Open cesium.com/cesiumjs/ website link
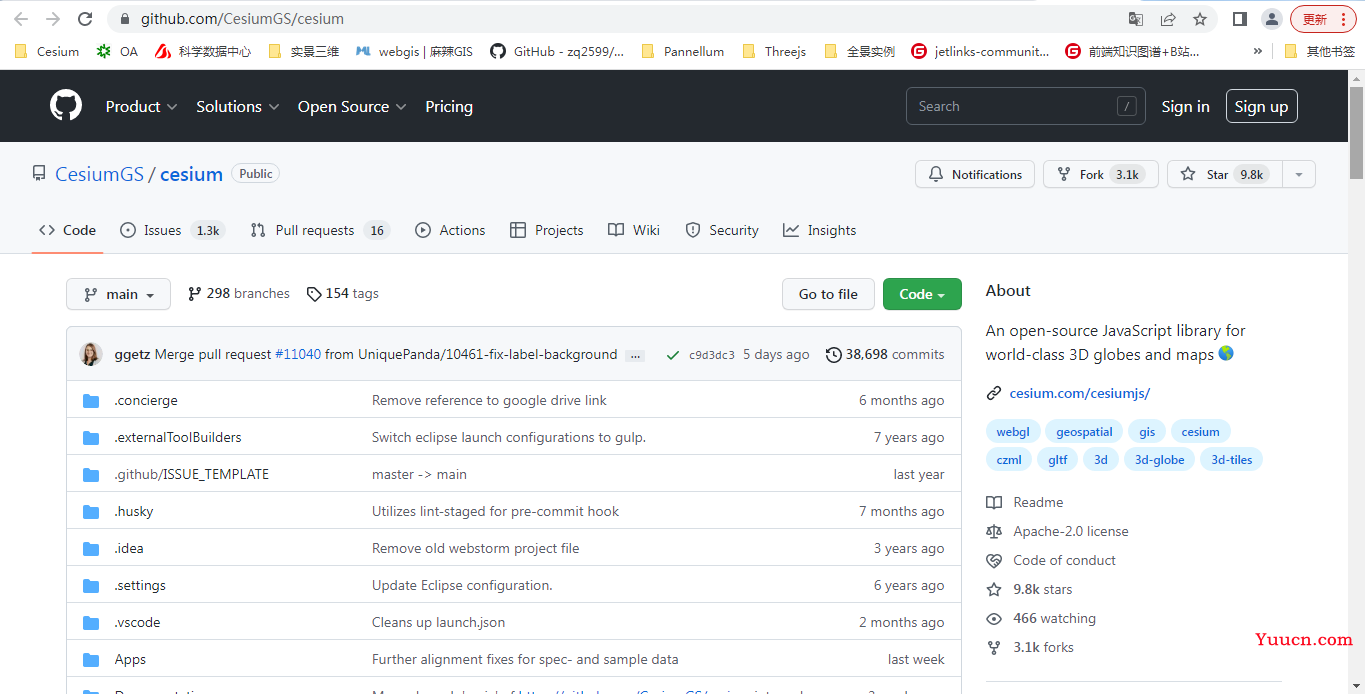This screenshot has width=1365, height=694. point(1080,393)
